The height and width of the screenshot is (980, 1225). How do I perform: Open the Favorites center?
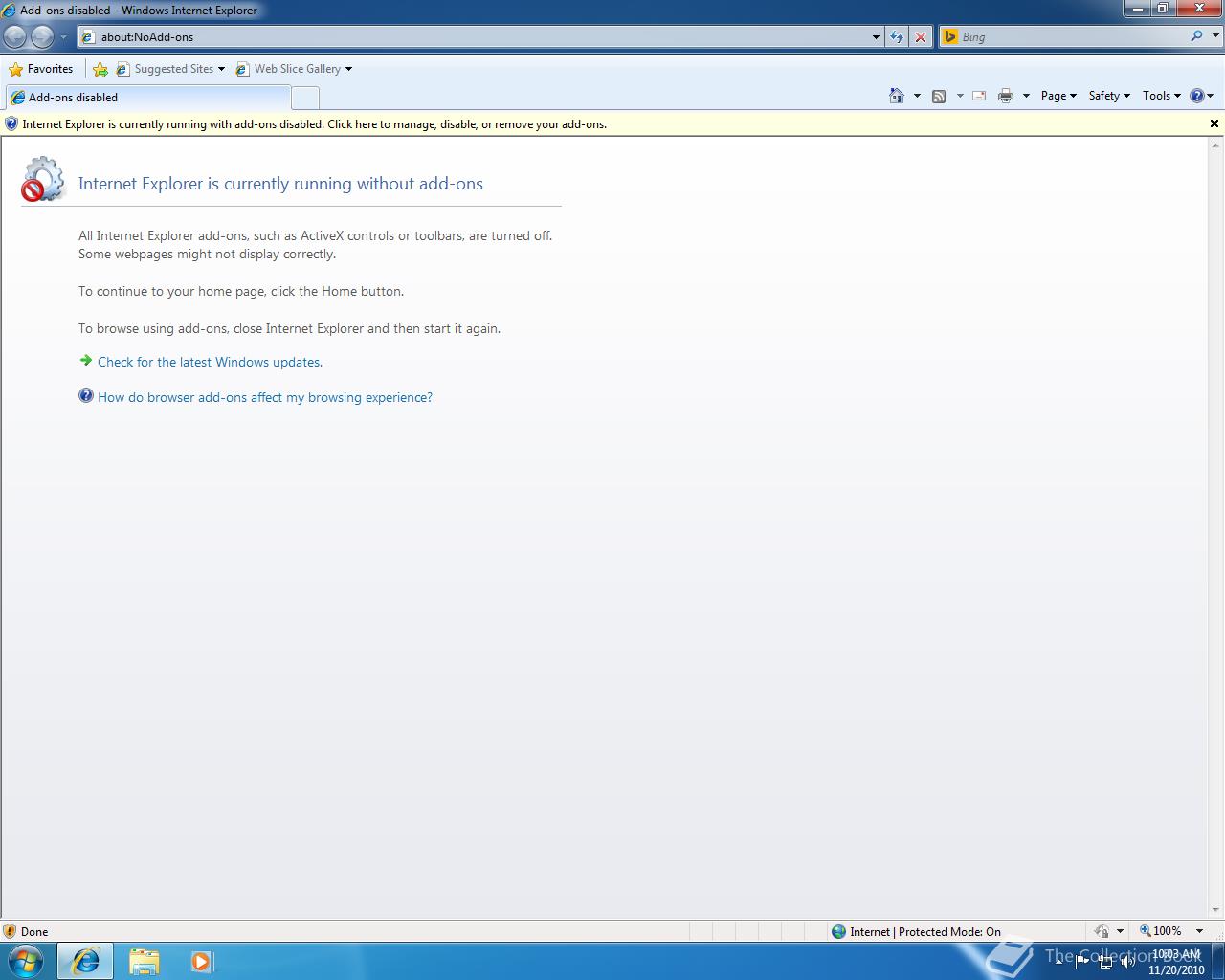point(41,69)
